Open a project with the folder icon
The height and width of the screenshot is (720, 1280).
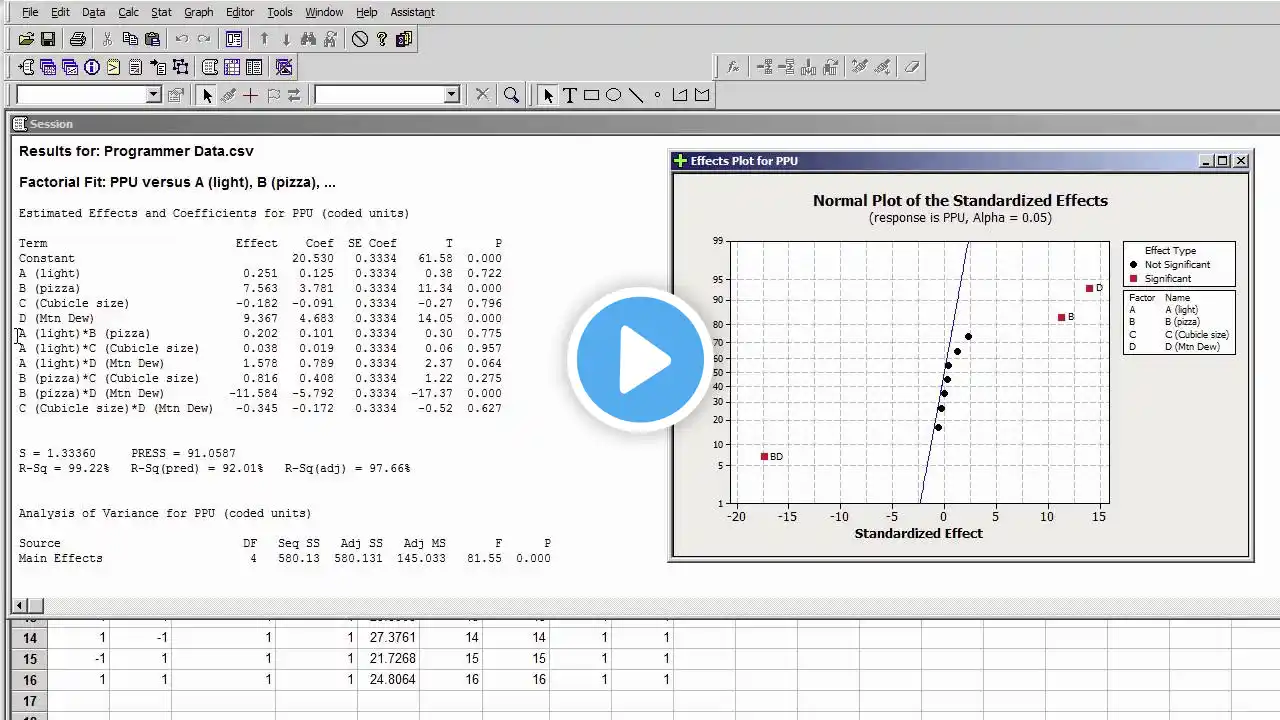point(26,39)
